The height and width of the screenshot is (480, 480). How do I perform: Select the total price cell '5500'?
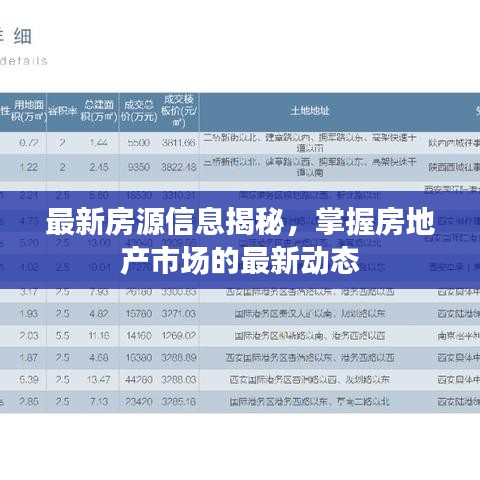(139, 143)
